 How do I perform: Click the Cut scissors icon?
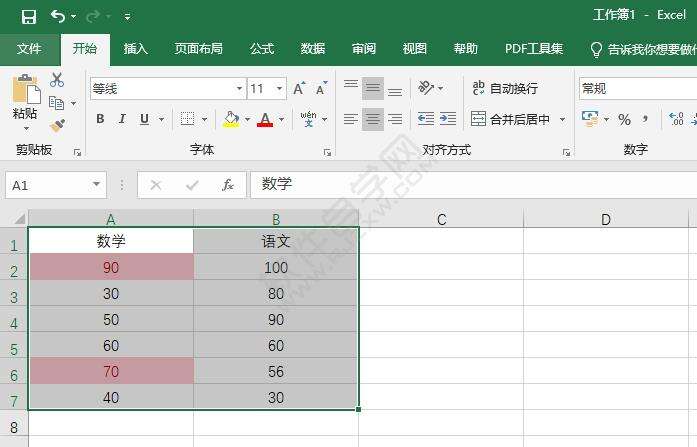[57, 80]
